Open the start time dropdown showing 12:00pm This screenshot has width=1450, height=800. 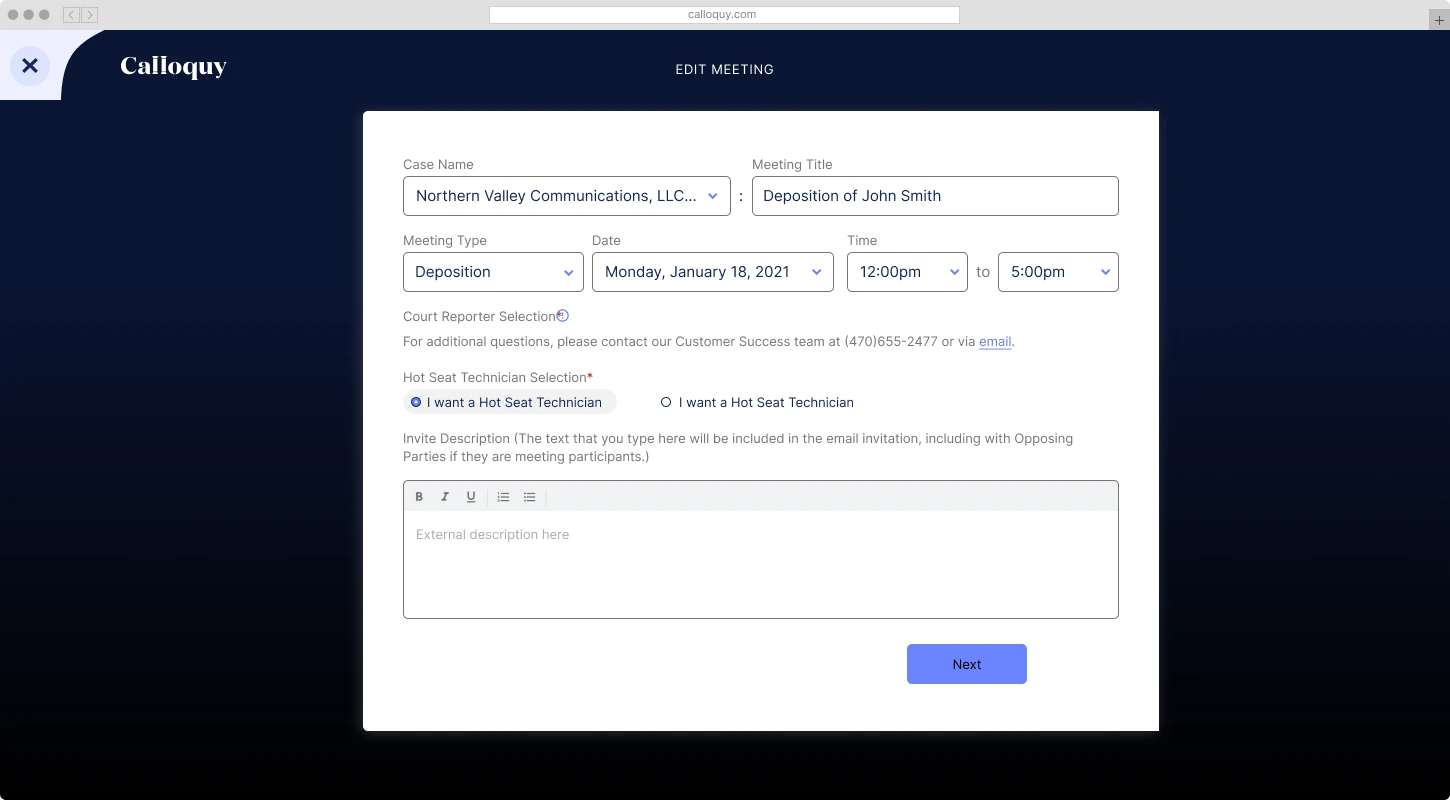coord(907,272)
